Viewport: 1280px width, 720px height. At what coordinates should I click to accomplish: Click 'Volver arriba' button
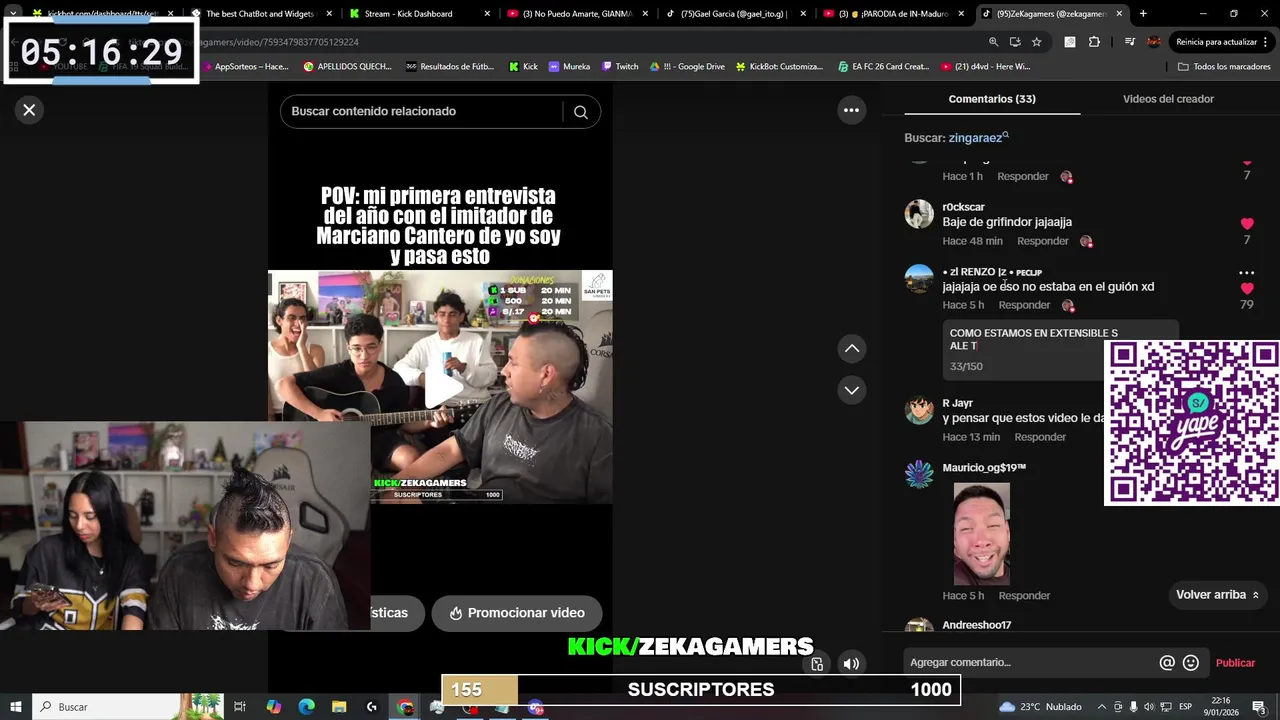click(x=1217, y=595)
